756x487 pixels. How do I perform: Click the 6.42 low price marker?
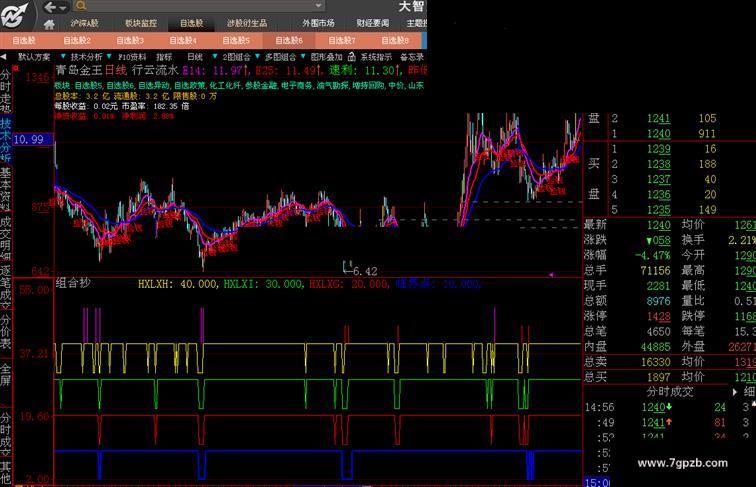pyautogui.click(x=365, y=271)
